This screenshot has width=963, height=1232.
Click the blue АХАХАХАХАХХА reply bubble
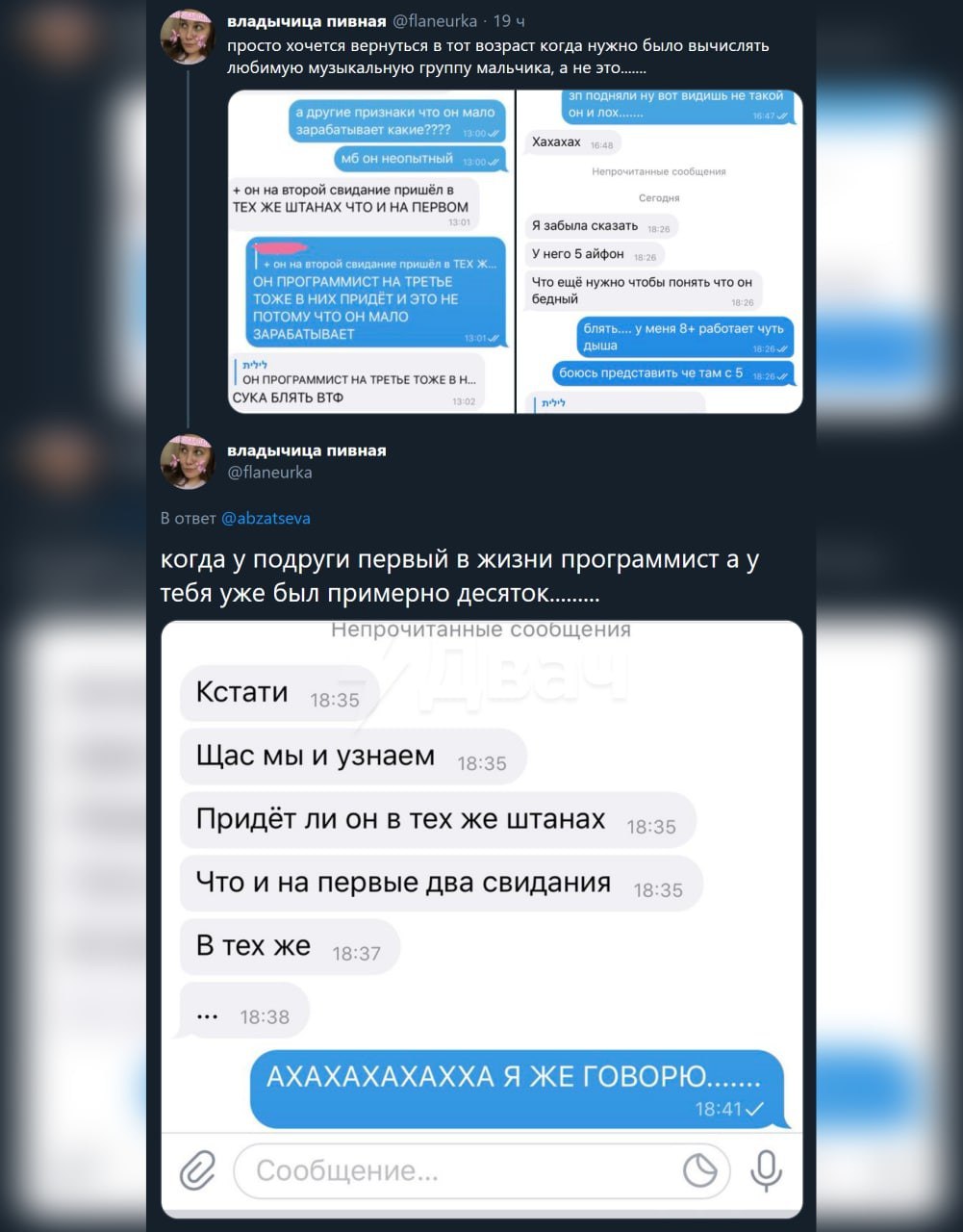[519, 1089]
